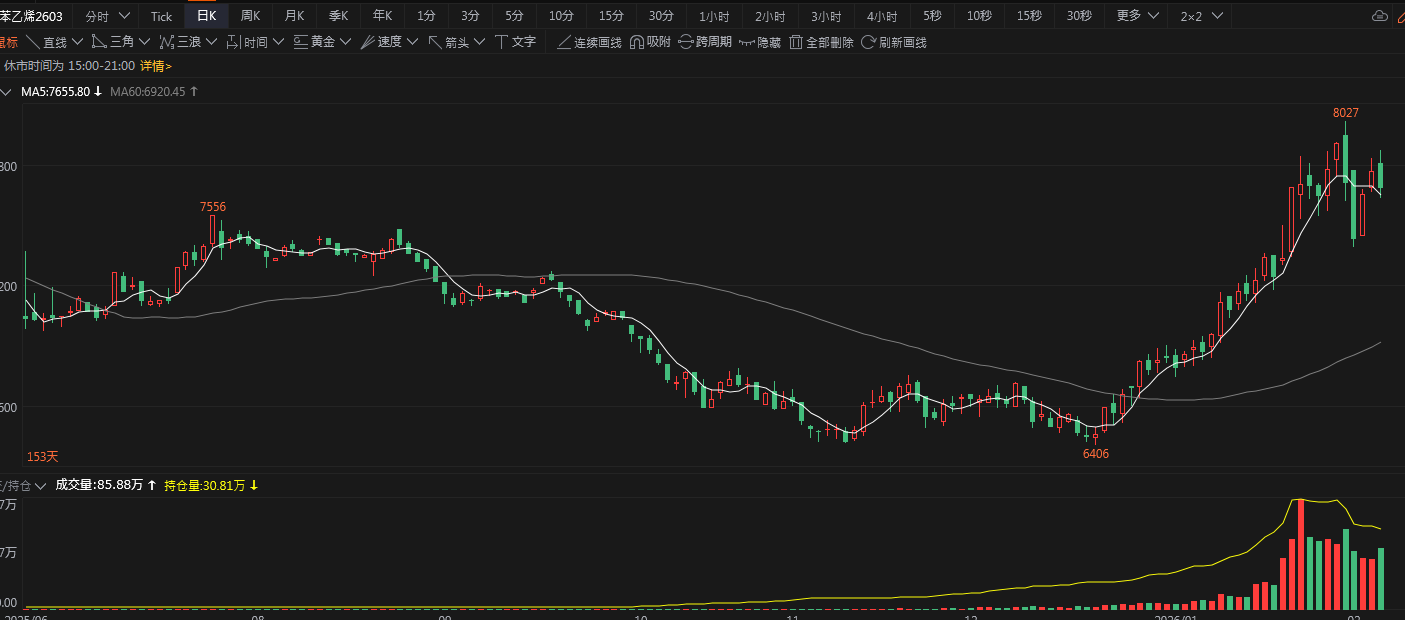Image resolution: width=1405 pixels, height=620 pixels.
Task: Collapse the MA indicator line chevron
Action: pos(8,91)
